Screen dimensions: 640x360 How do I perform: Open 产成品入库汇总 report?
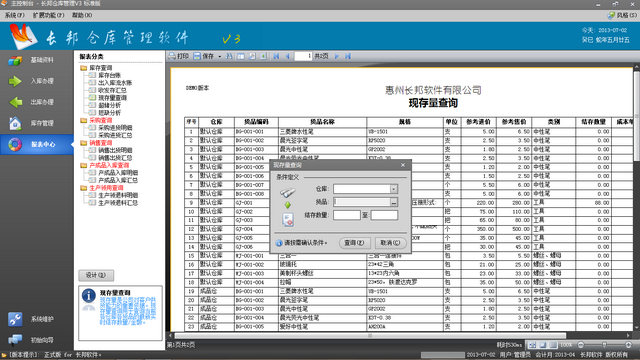point(118,180)
